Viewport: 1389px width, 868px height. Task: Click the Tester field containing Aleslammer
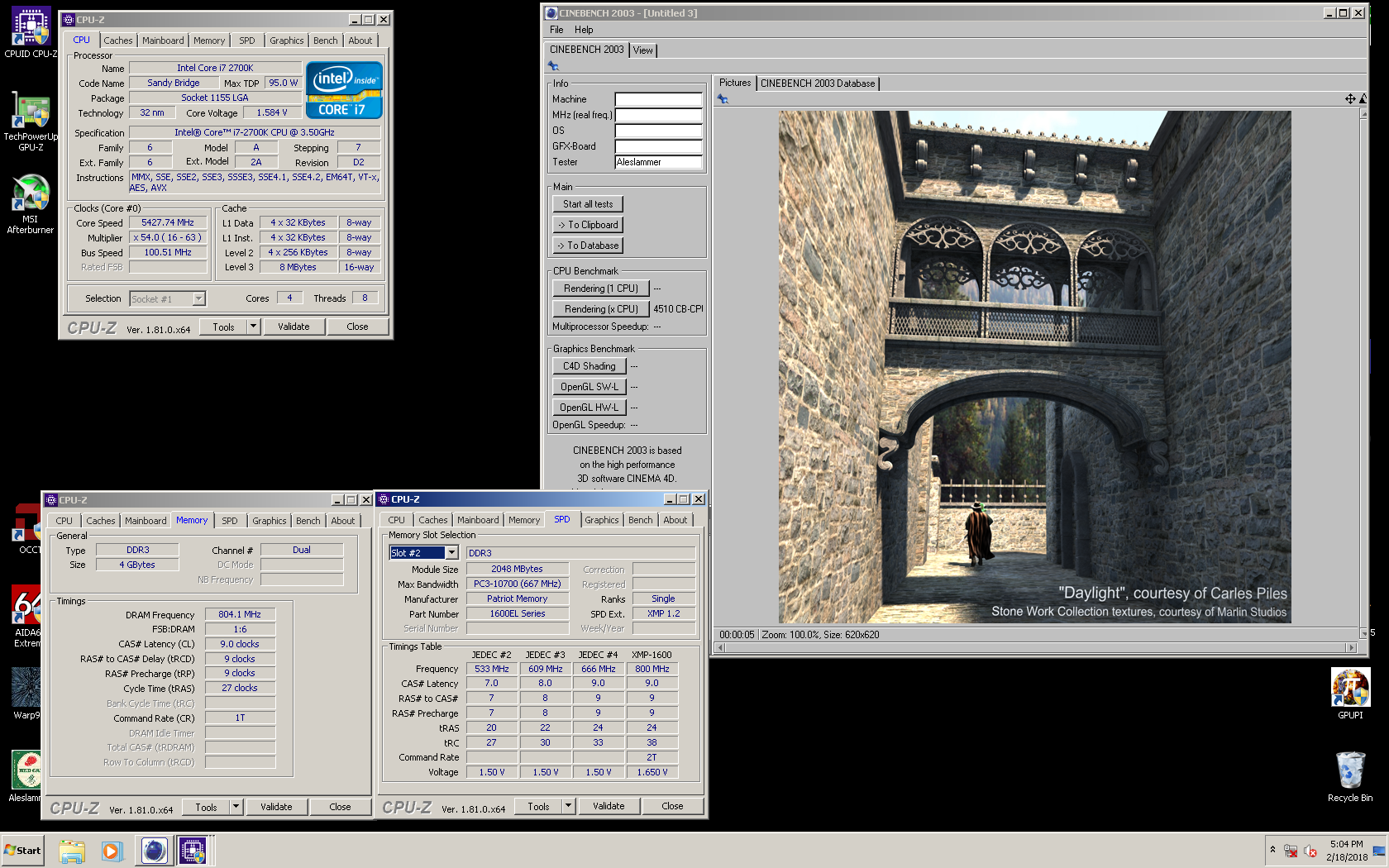tap(658, 162)
